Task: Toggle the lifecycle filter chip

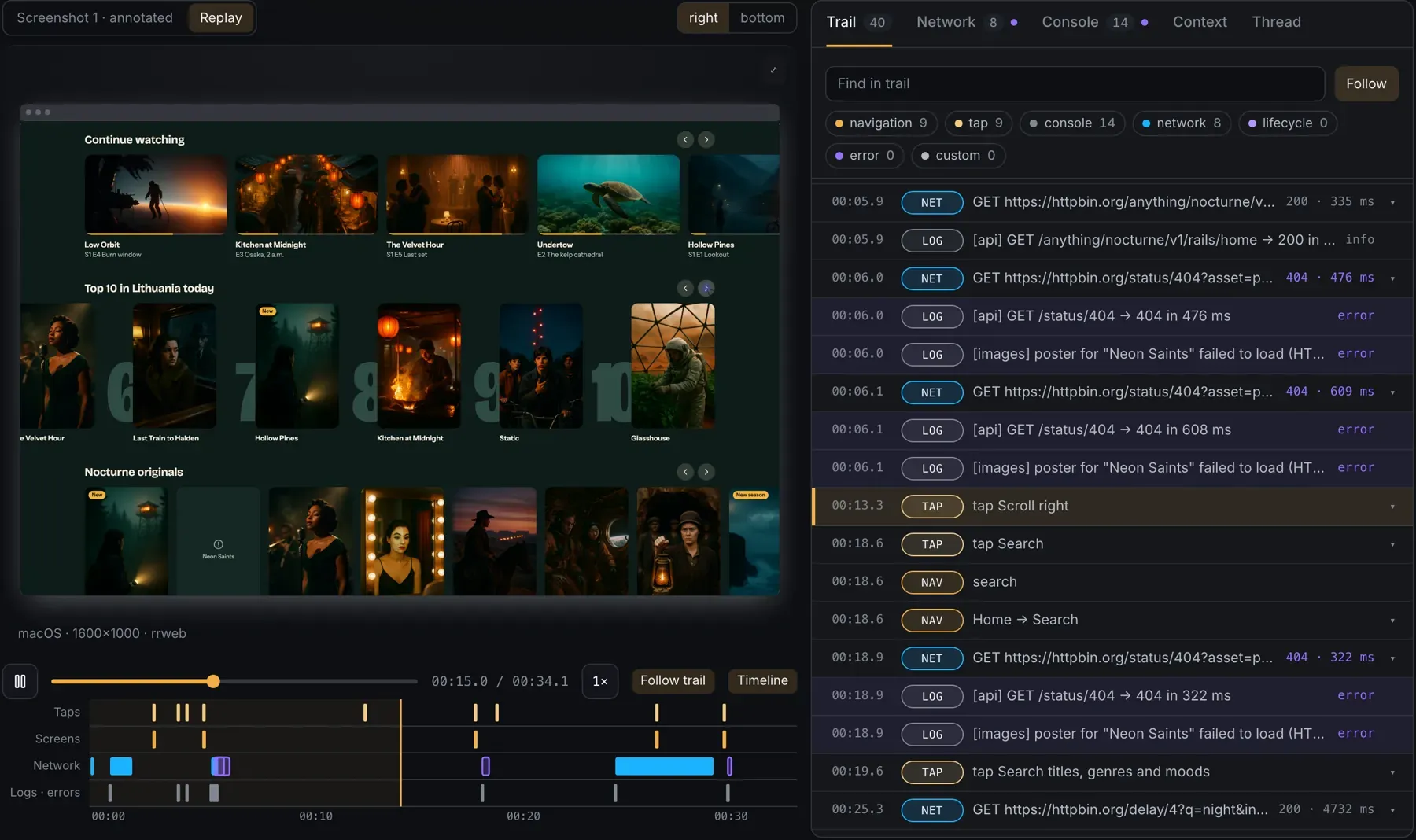Action: [1288, 123]
